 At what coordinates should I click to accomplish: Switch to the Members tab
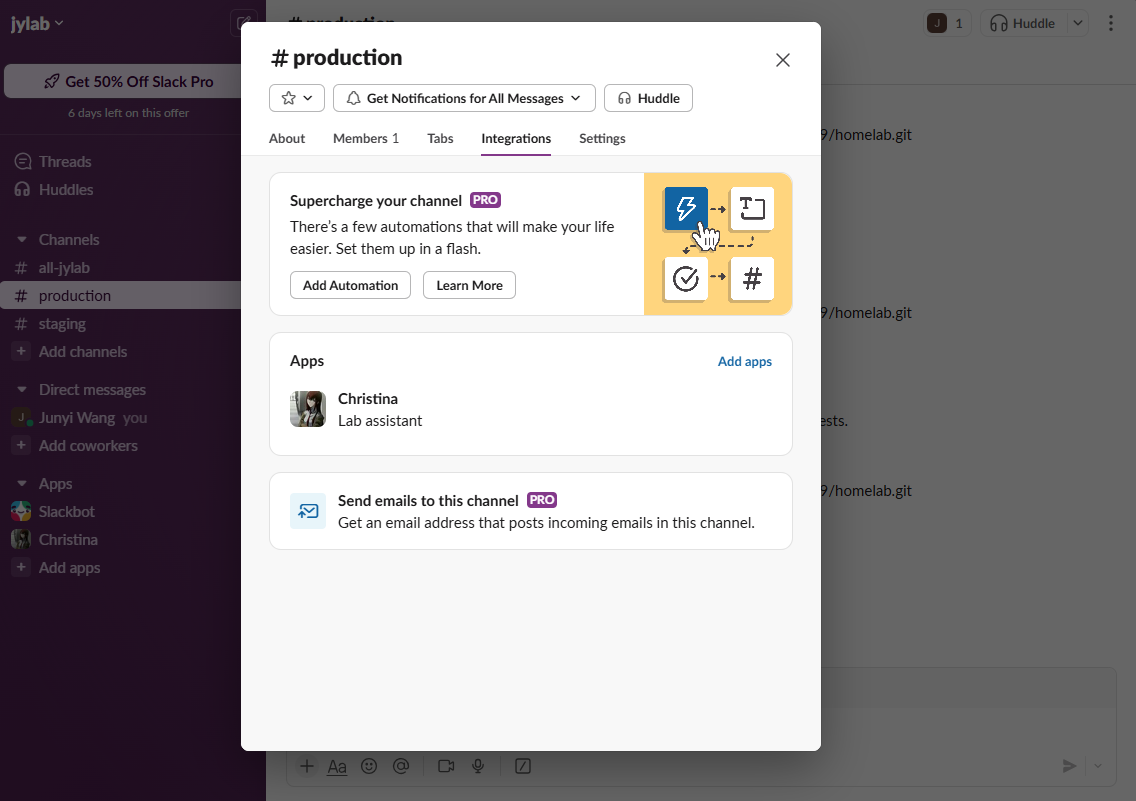366,138
